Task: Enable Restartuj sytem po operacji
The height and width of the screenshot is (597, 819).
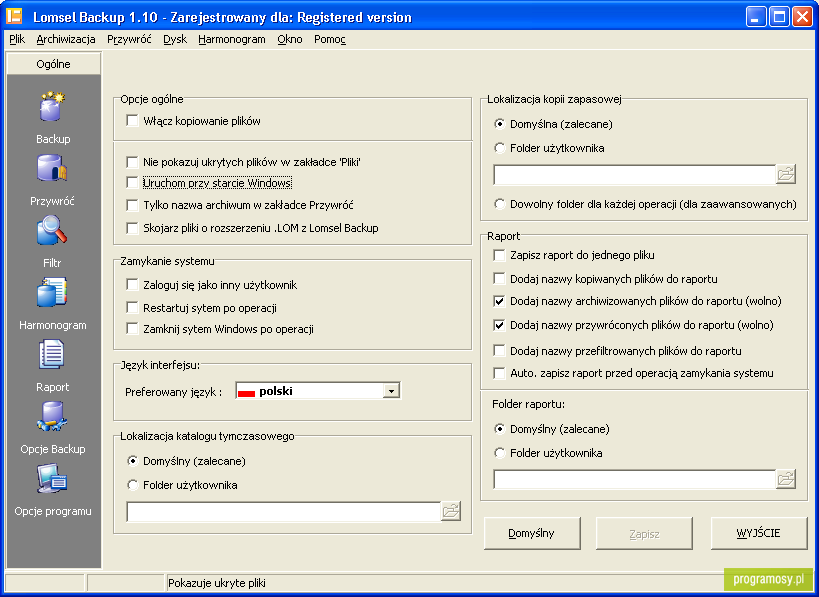Action: (x=132, y=308)
